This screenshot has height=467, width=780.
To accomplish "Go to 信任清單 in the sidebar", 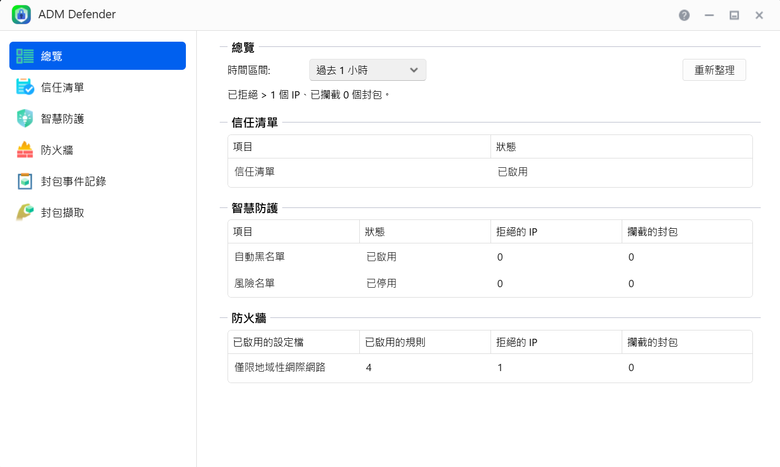I will [98, 87].
